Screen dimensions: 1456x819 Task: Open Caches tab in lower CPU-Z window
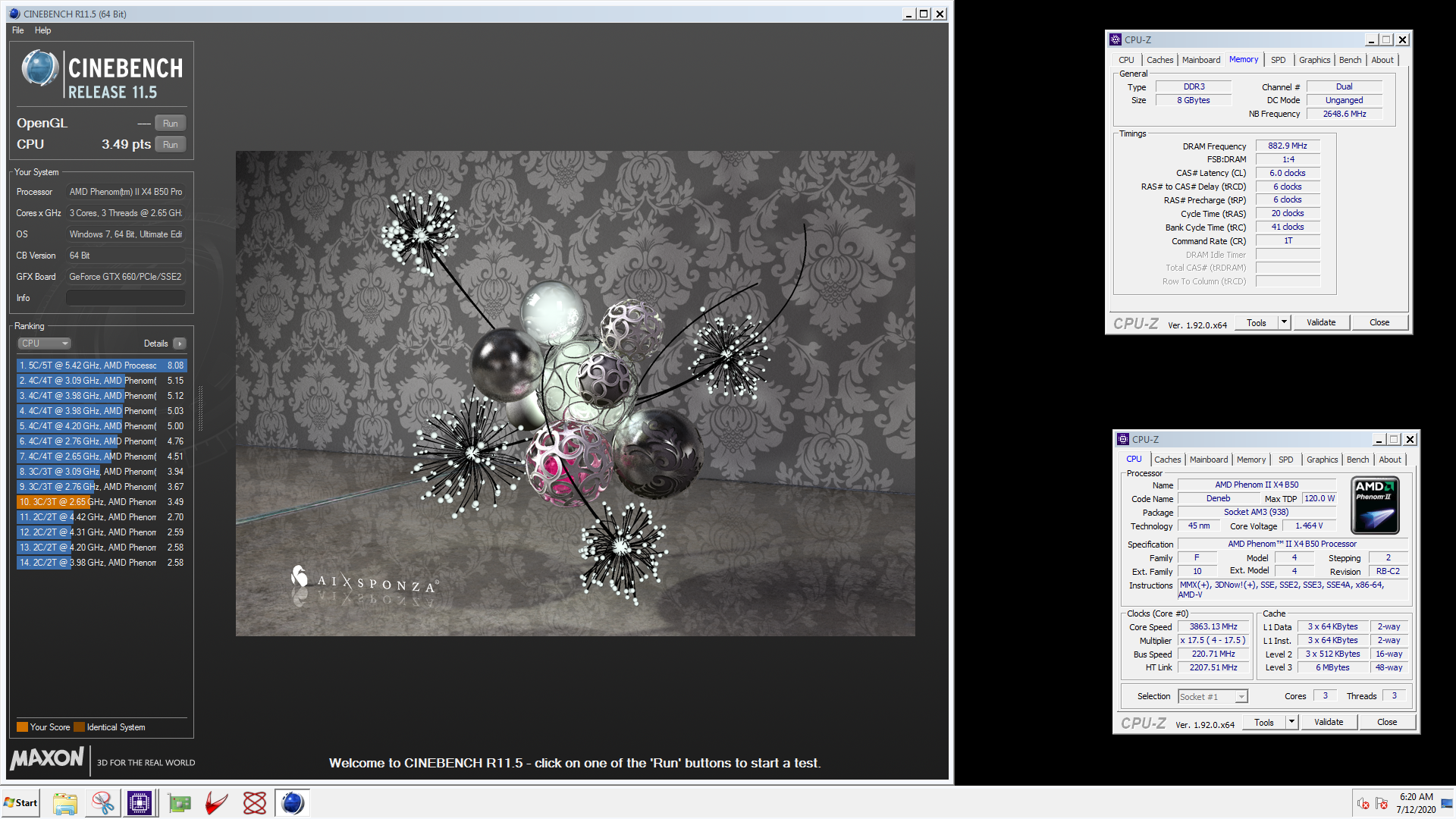coord(1167,460)
